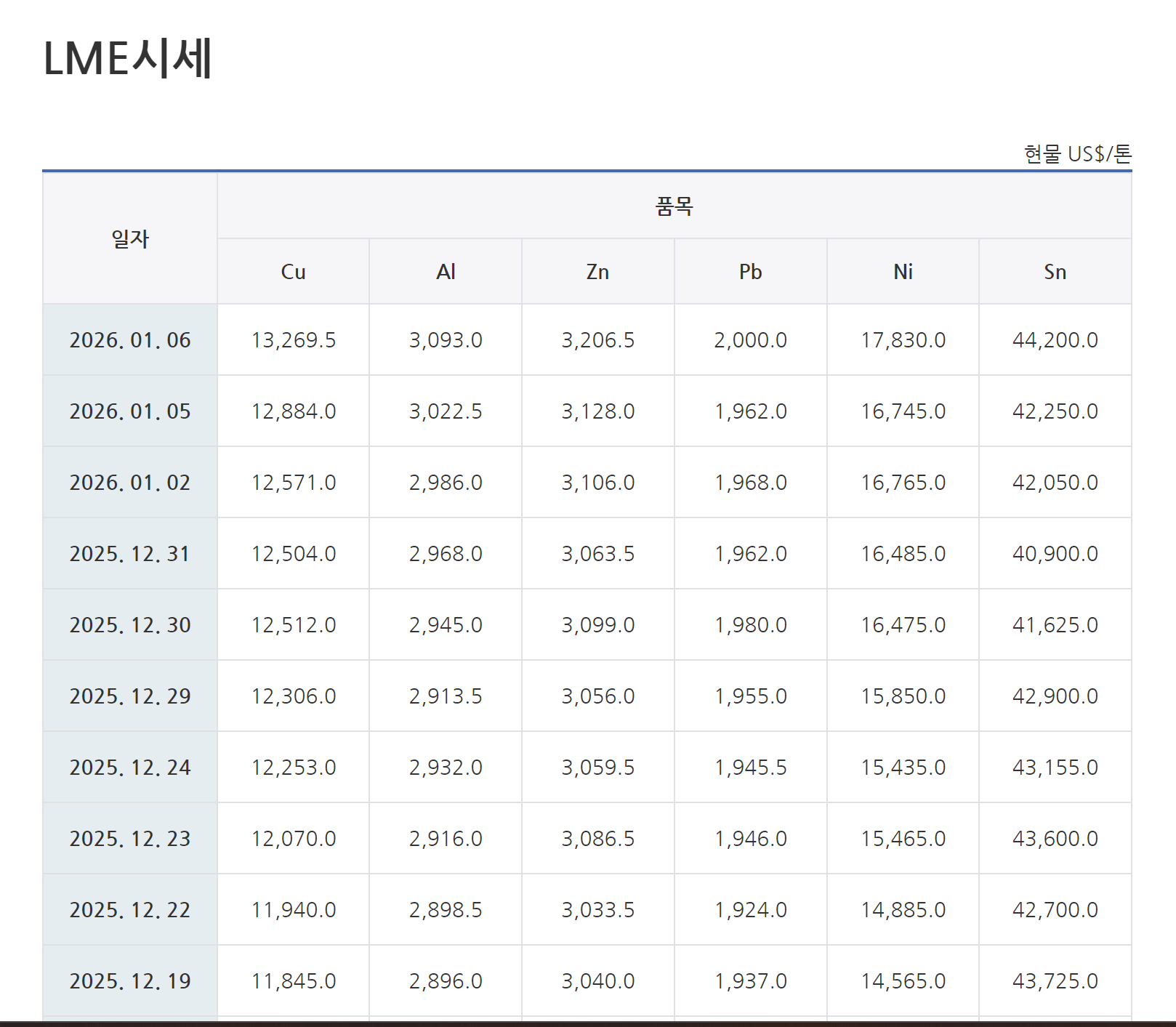Click the 2025. 12. 19 date cell
The width and height of the screenshot is (1176, 1027).
tap(130, 981)
